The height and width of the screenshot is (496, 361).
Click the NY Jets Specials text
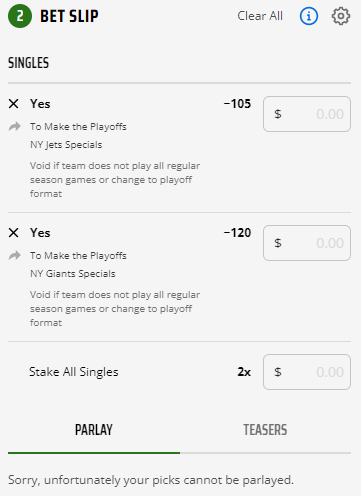(66, 145)
